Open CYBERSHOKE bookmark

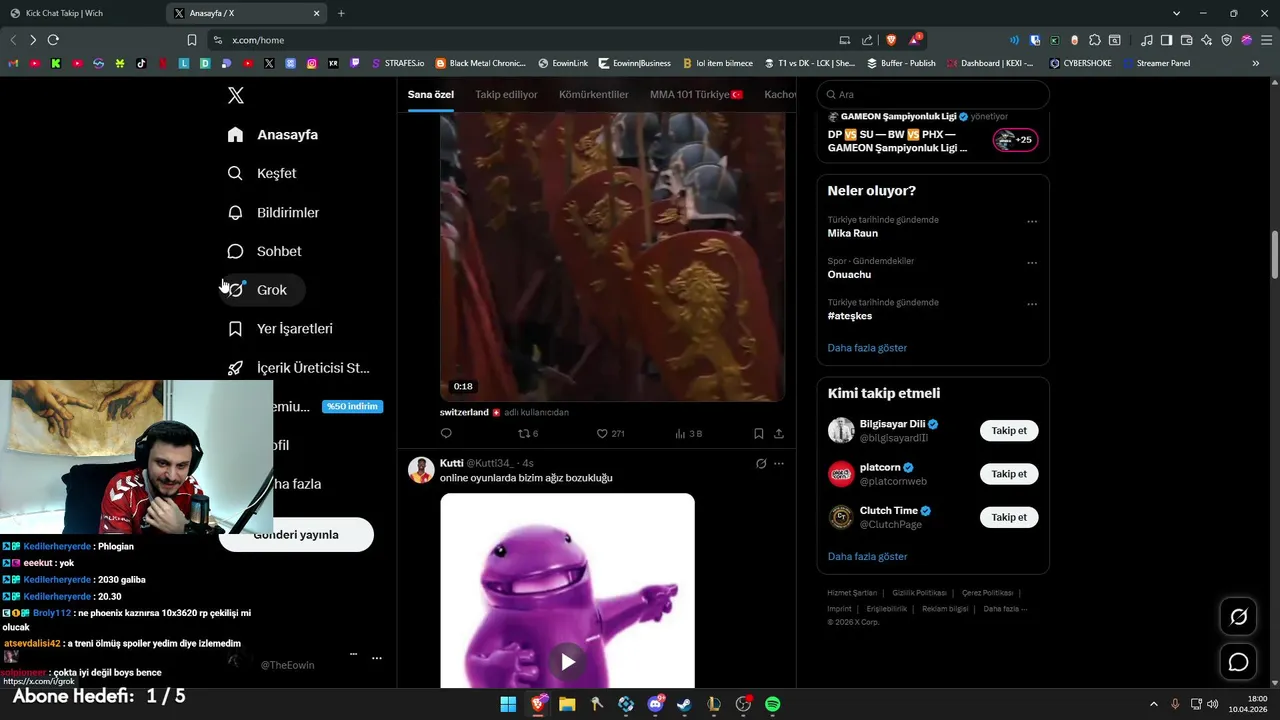[1081, 63]
